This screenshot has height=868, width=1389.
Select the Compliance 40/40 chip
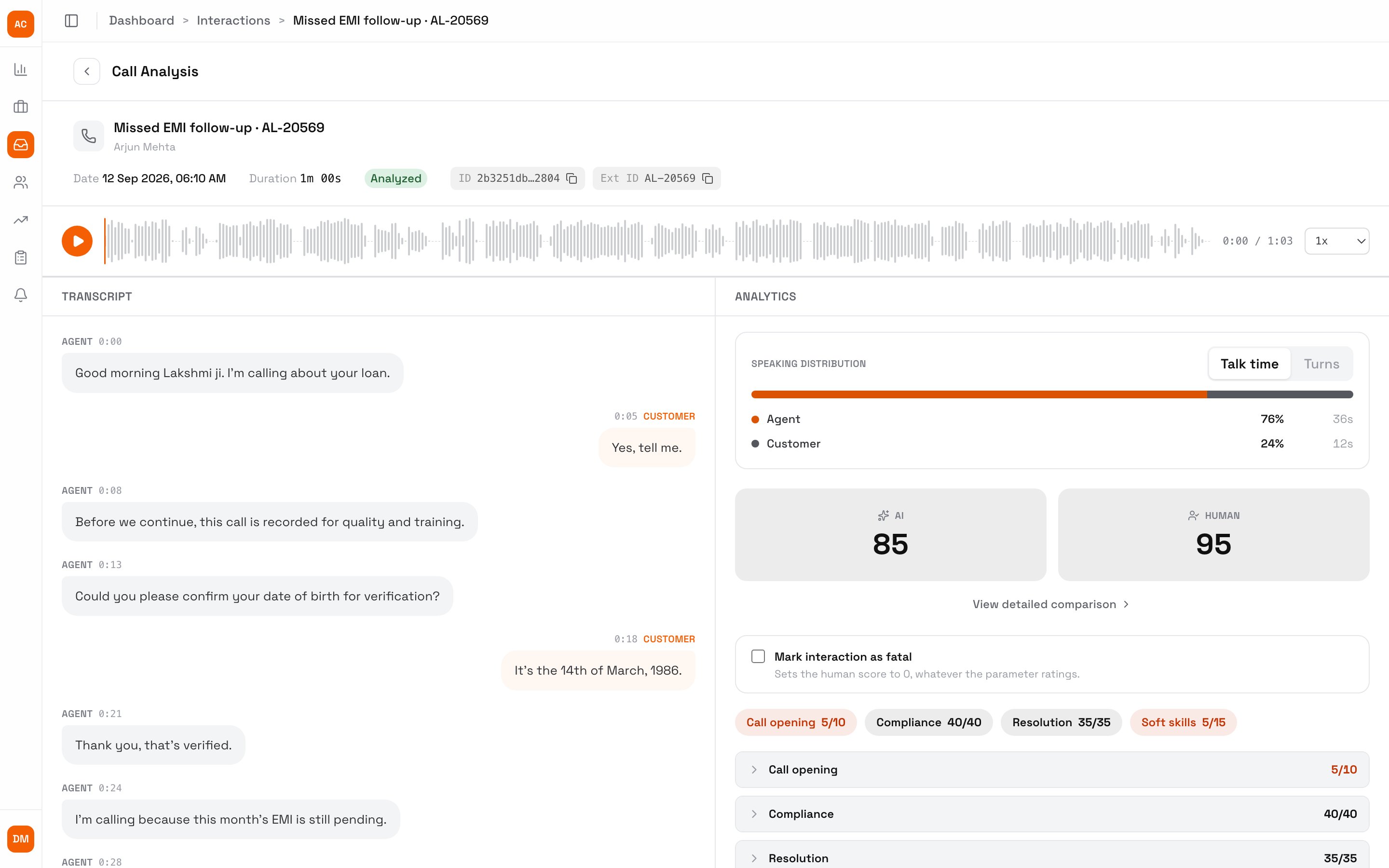pyautogui.click(x=929, y=722)
